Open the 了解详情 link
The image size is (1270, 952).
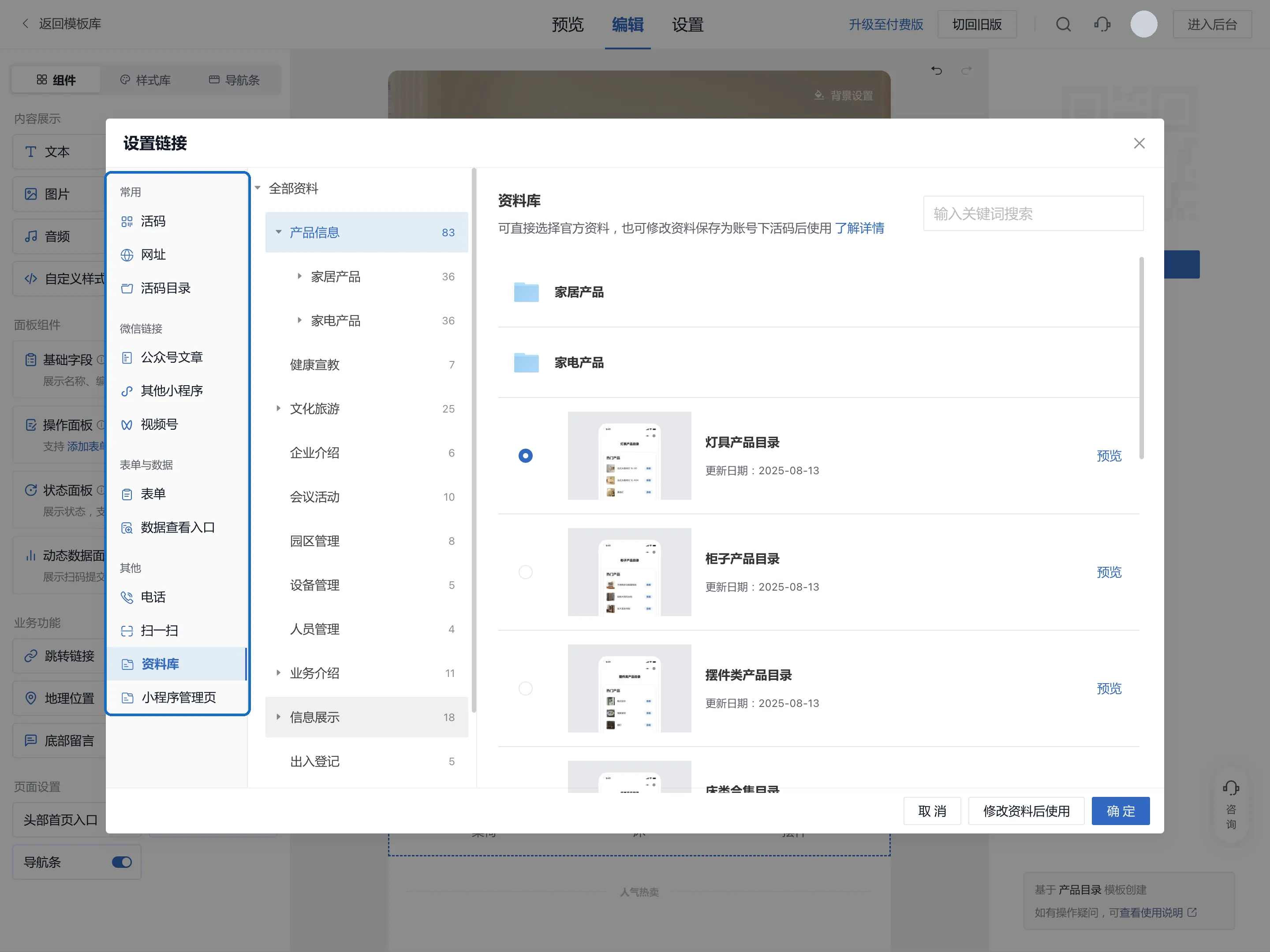pos(859,228)
